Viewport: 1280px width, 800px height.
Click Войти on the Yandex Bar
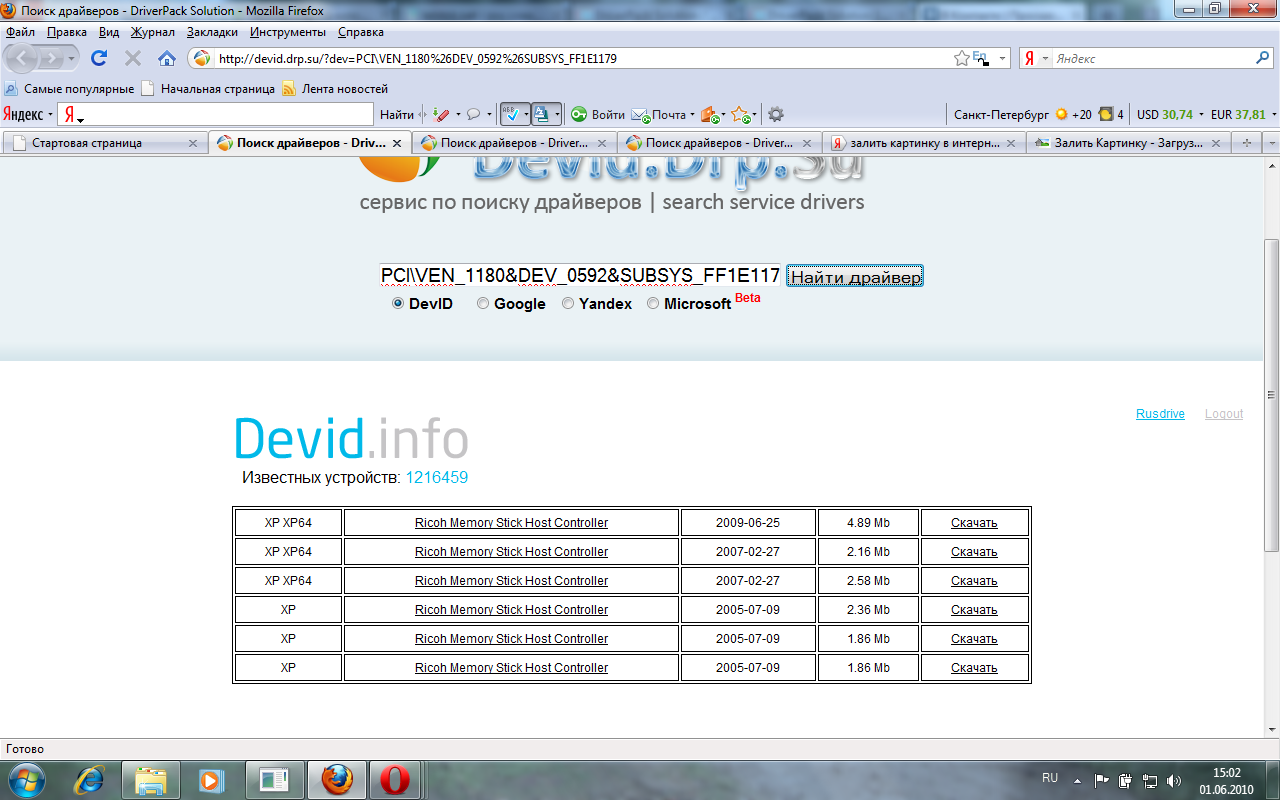tap(598, 115)
